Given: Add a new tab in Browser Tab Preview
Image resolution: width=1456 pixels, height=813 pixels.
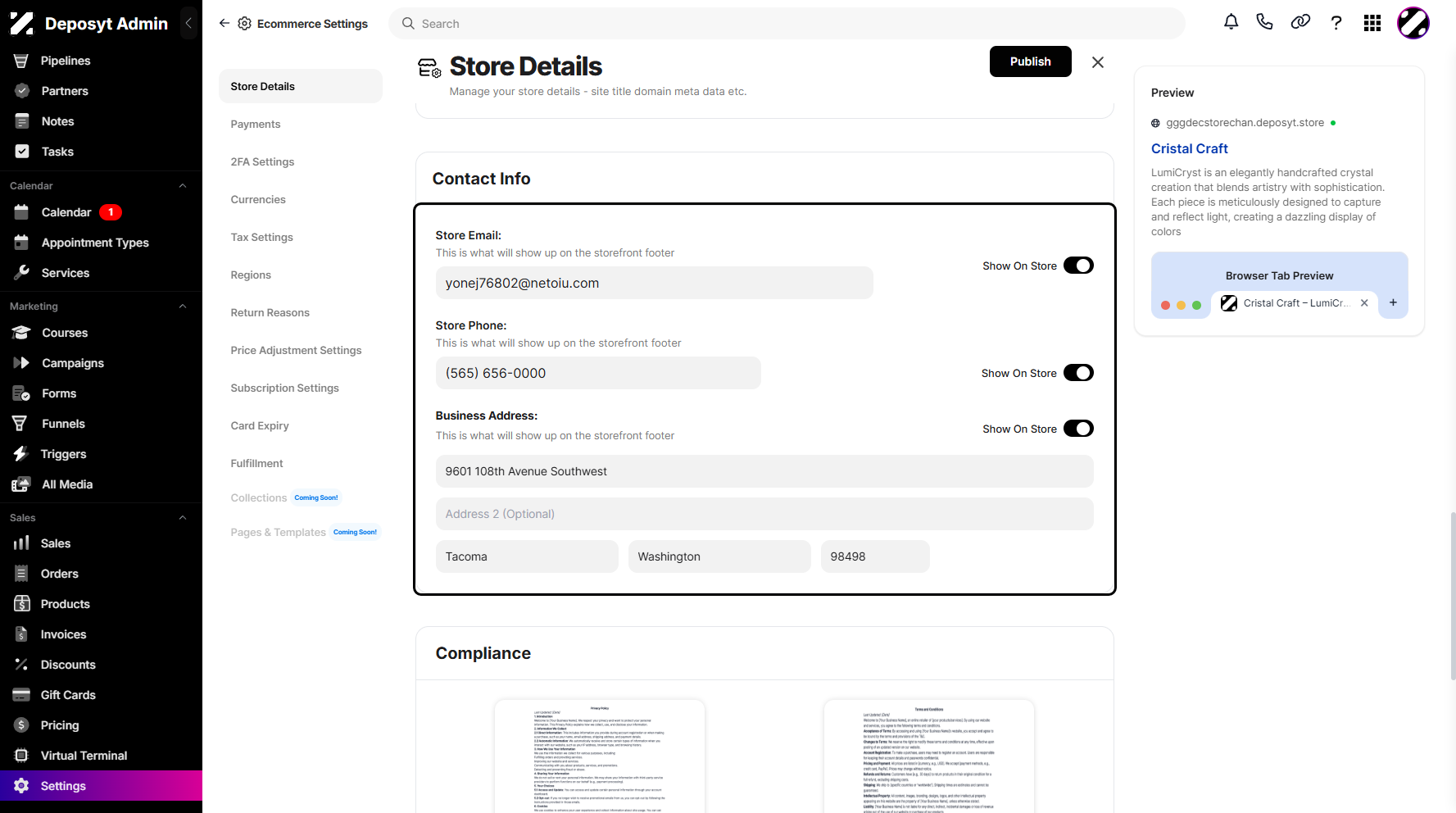Looking at the screenshot, I should (1393, 302).
